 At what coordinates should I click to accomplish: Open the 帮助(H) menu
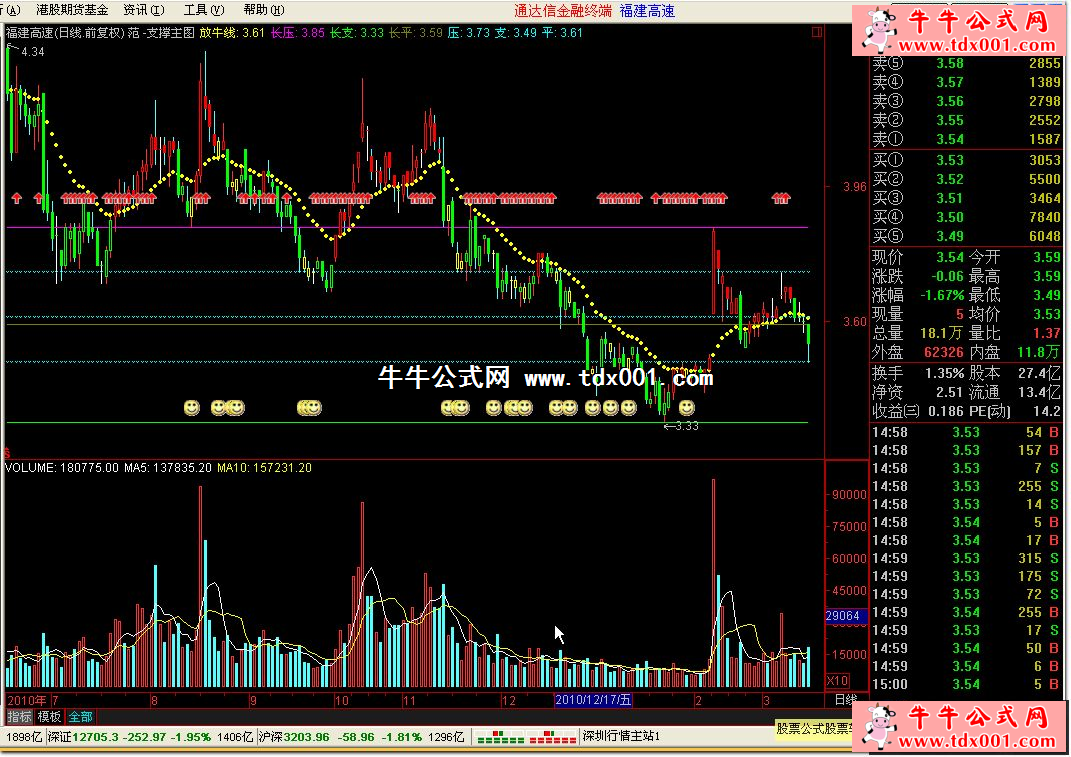point(264,10)
